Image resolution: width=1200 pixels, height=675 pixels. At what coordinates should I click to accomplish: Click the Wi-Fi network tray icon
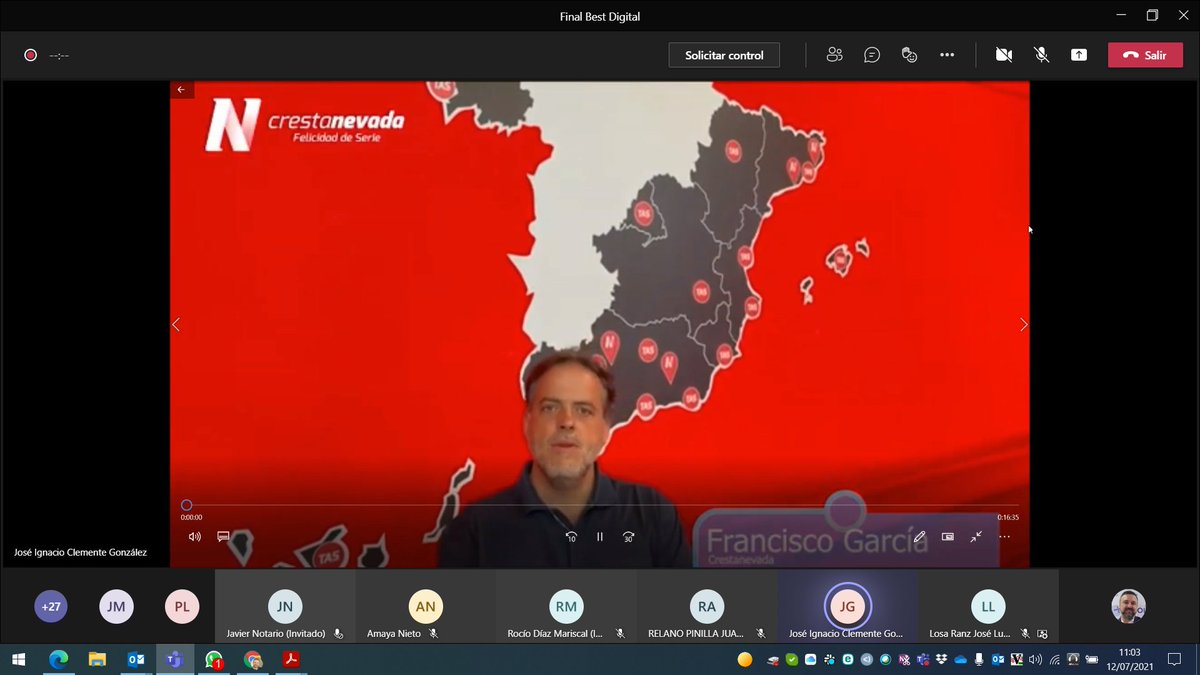coord(1054,660)
